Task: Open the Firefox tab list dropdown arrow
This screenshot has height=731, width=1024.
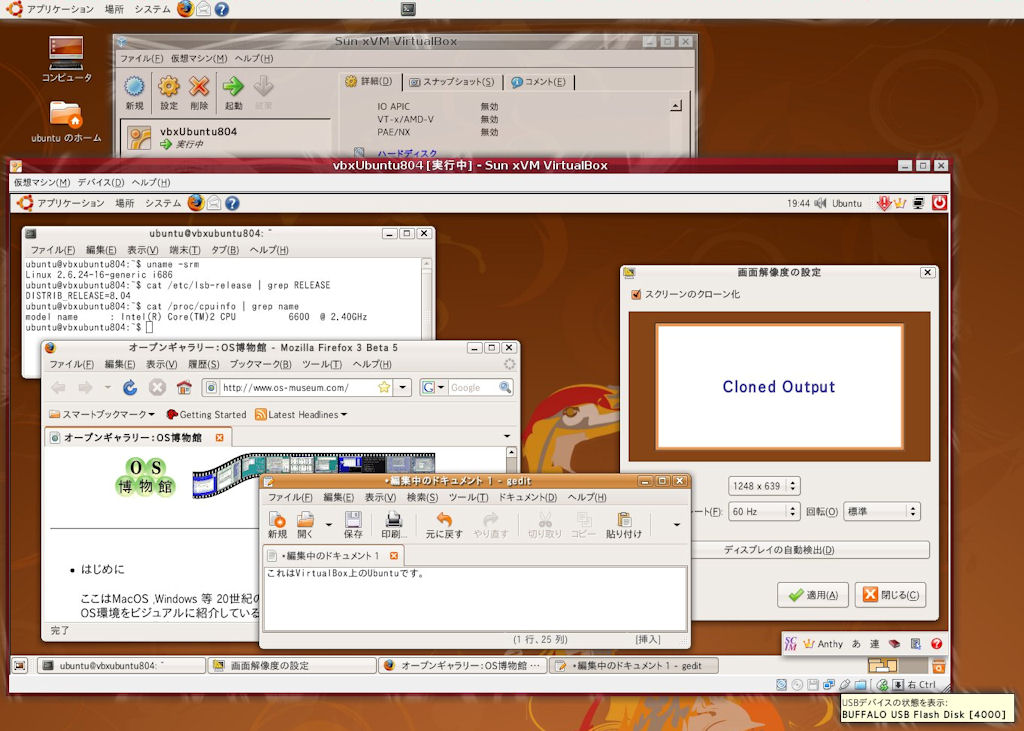Action: click(x=507, y=436)
